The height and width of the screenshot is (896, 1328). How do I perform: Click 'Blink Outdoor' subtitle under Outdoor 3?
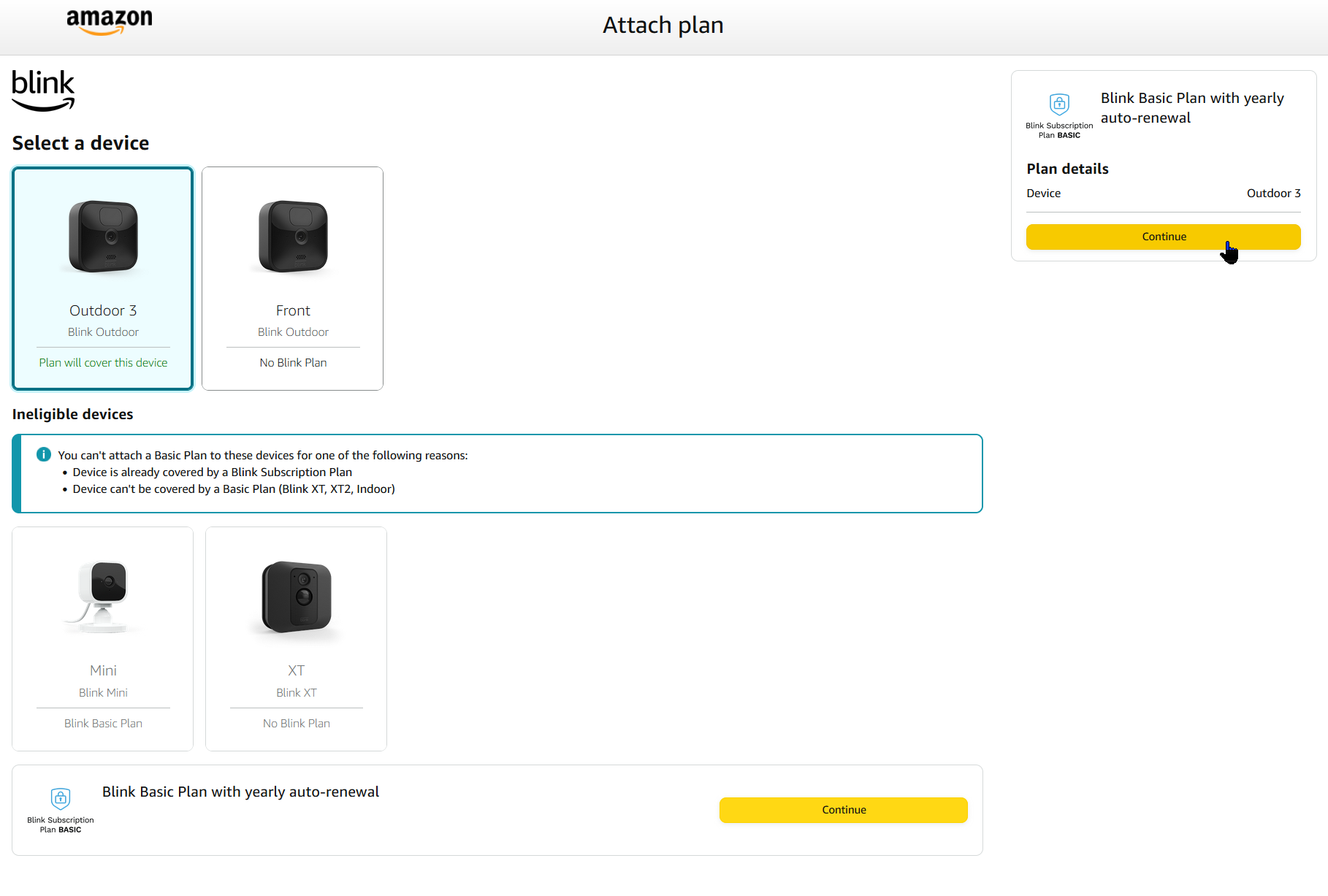[x=103, y=332]
